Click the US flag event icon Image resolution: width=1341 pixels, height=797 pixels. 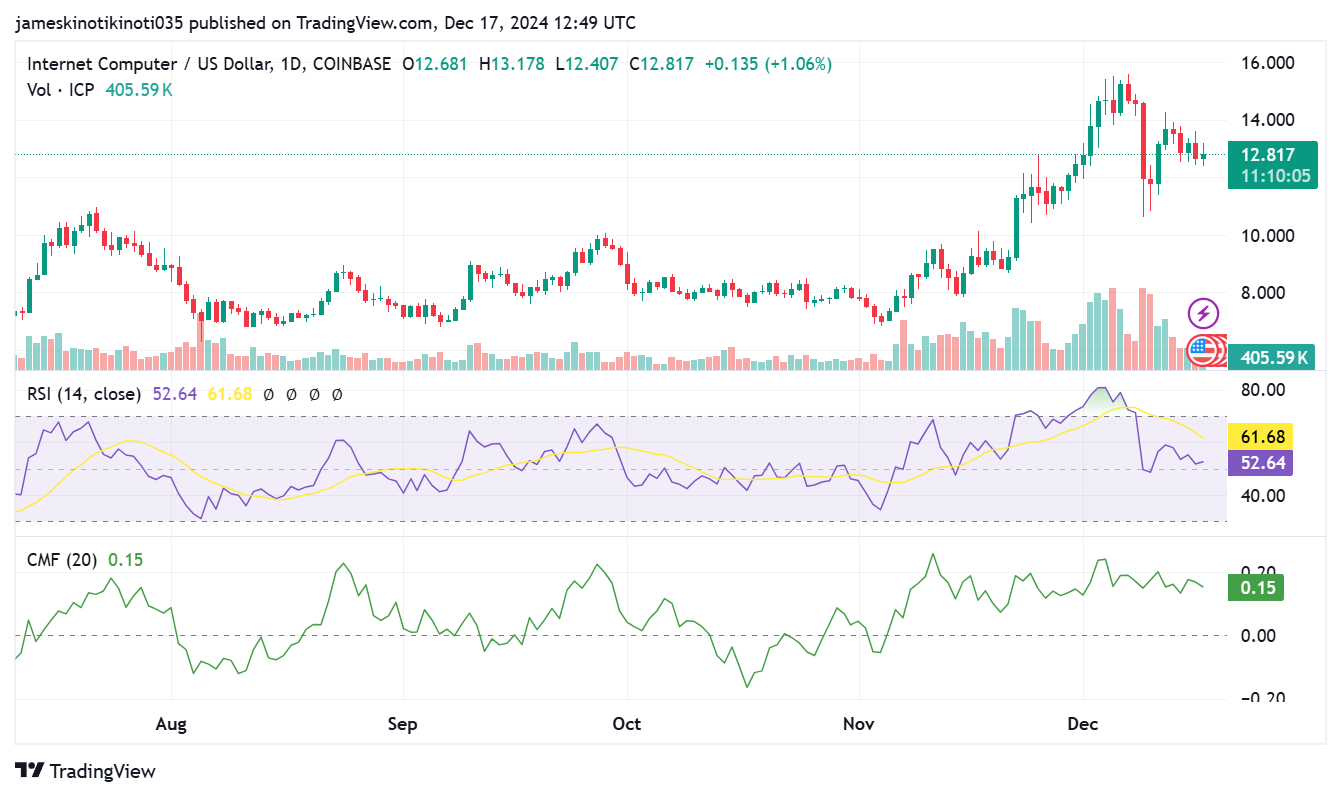(1202, 350)
